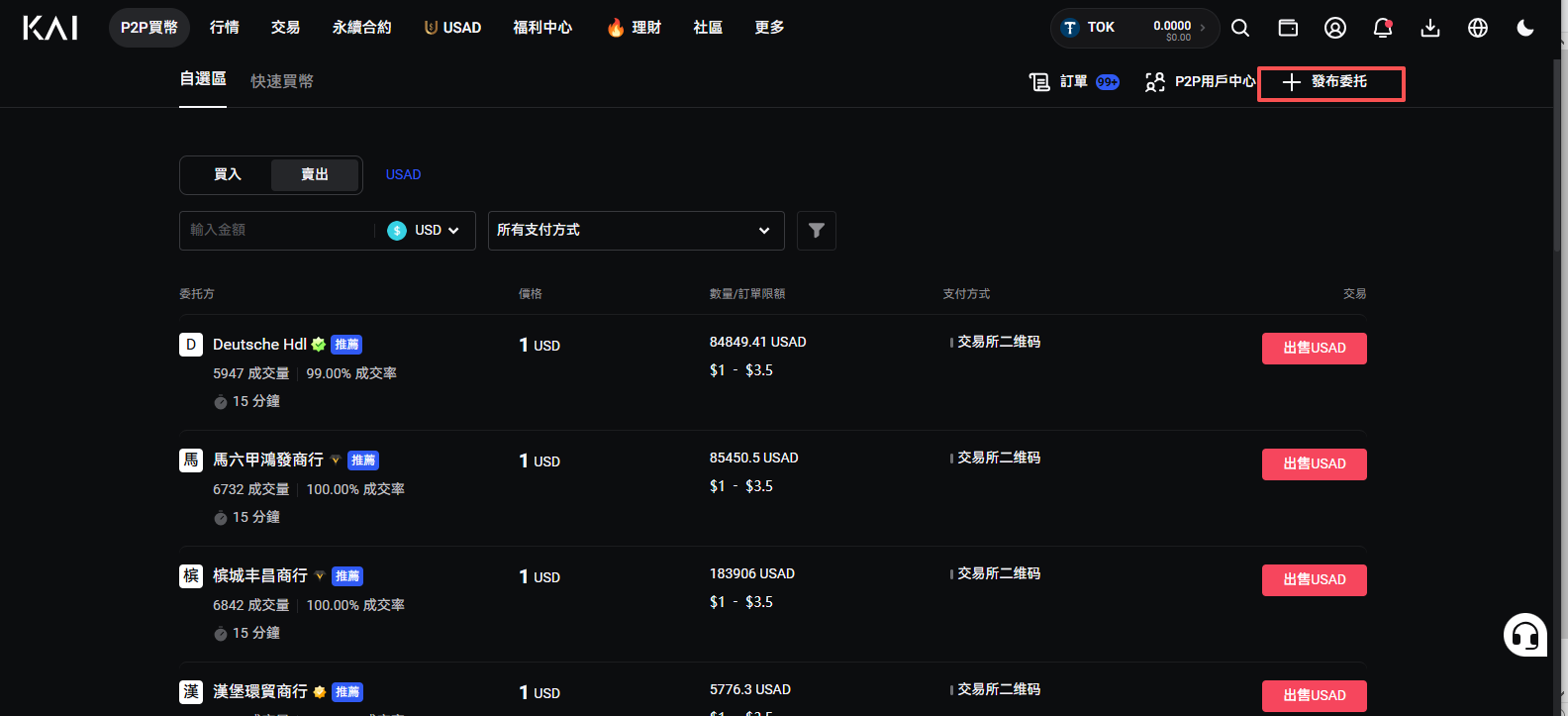1568x716 pixels.
Task: Click the download icon in header
Action: click(x=1430, y=28)
